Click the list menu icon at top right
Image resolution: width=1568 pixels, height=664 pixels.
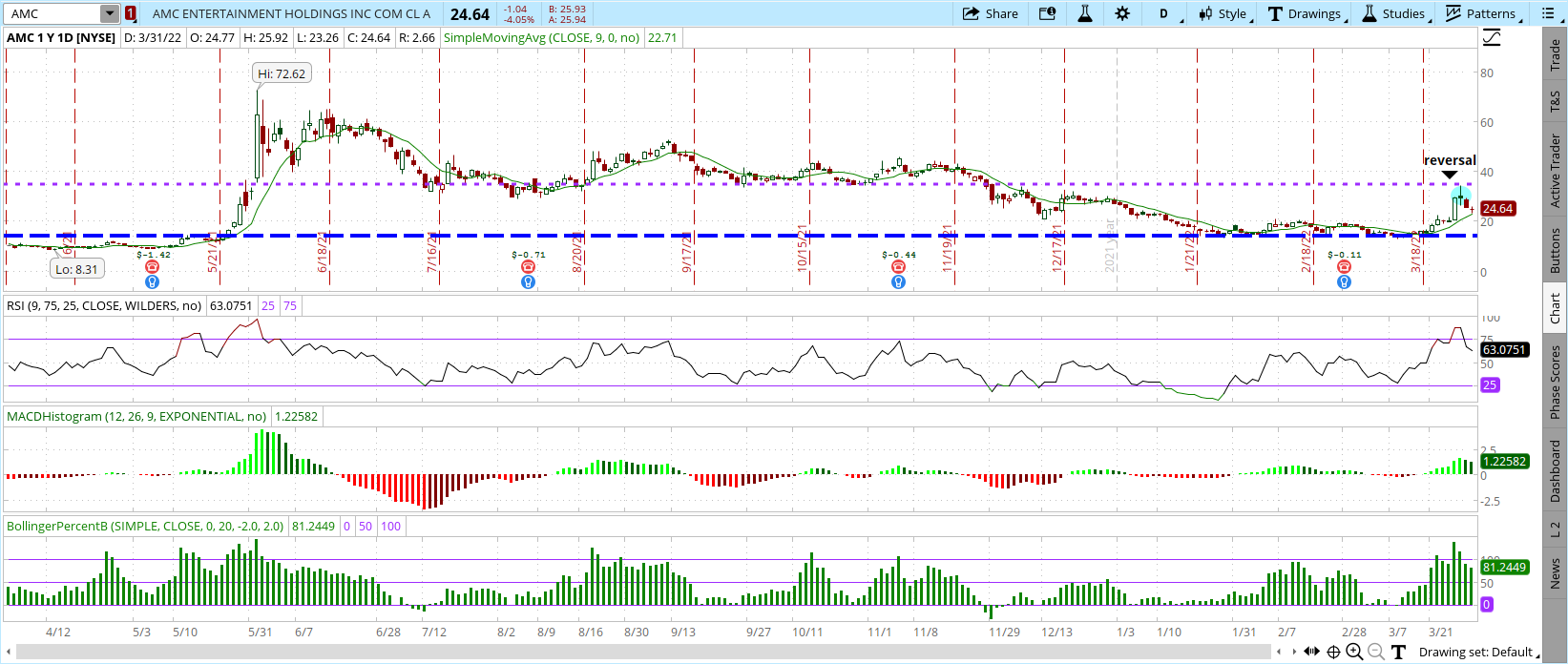click(x=1548, y=13)
